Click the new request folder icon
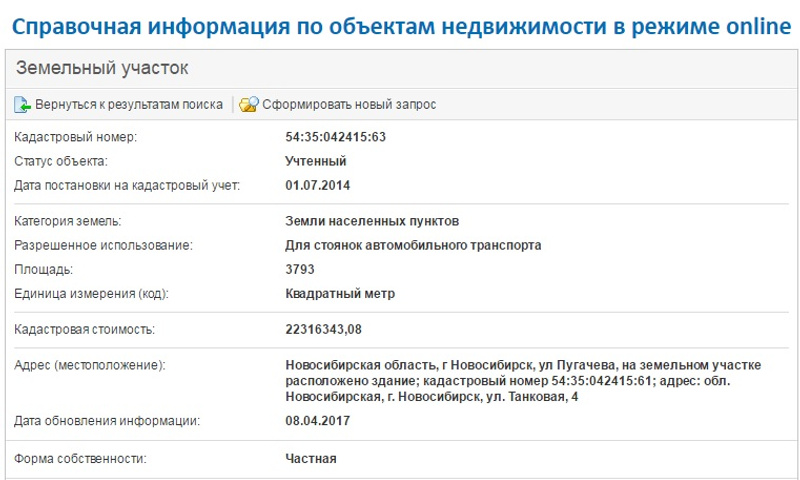 (x=249, y=104)
